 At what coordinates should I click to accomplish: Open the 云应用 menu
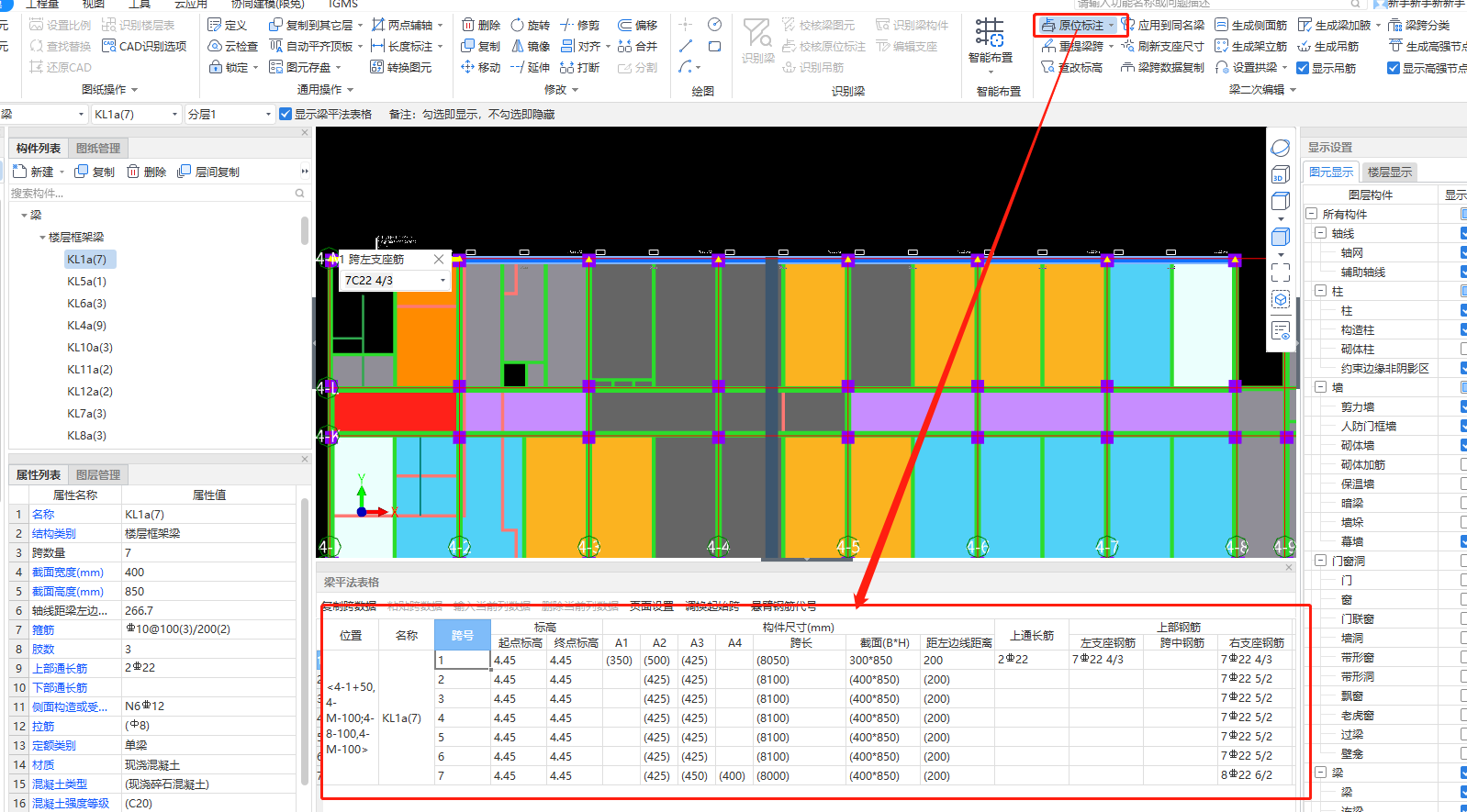tap(191, 5)
